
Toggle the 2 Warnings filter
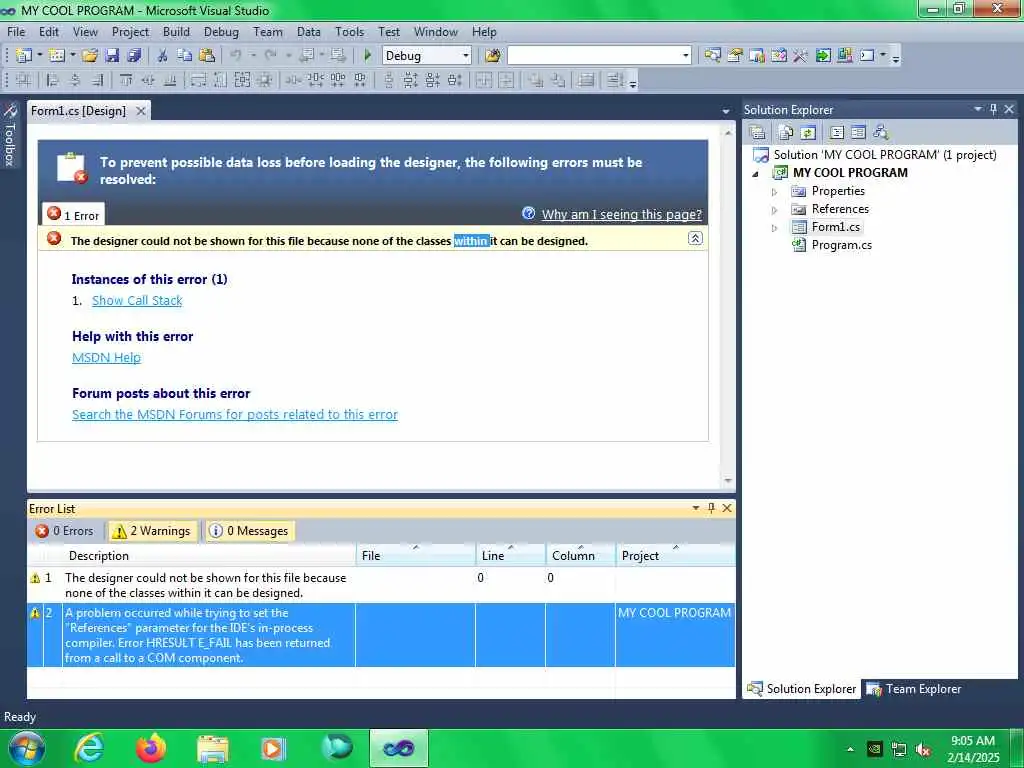152,531
